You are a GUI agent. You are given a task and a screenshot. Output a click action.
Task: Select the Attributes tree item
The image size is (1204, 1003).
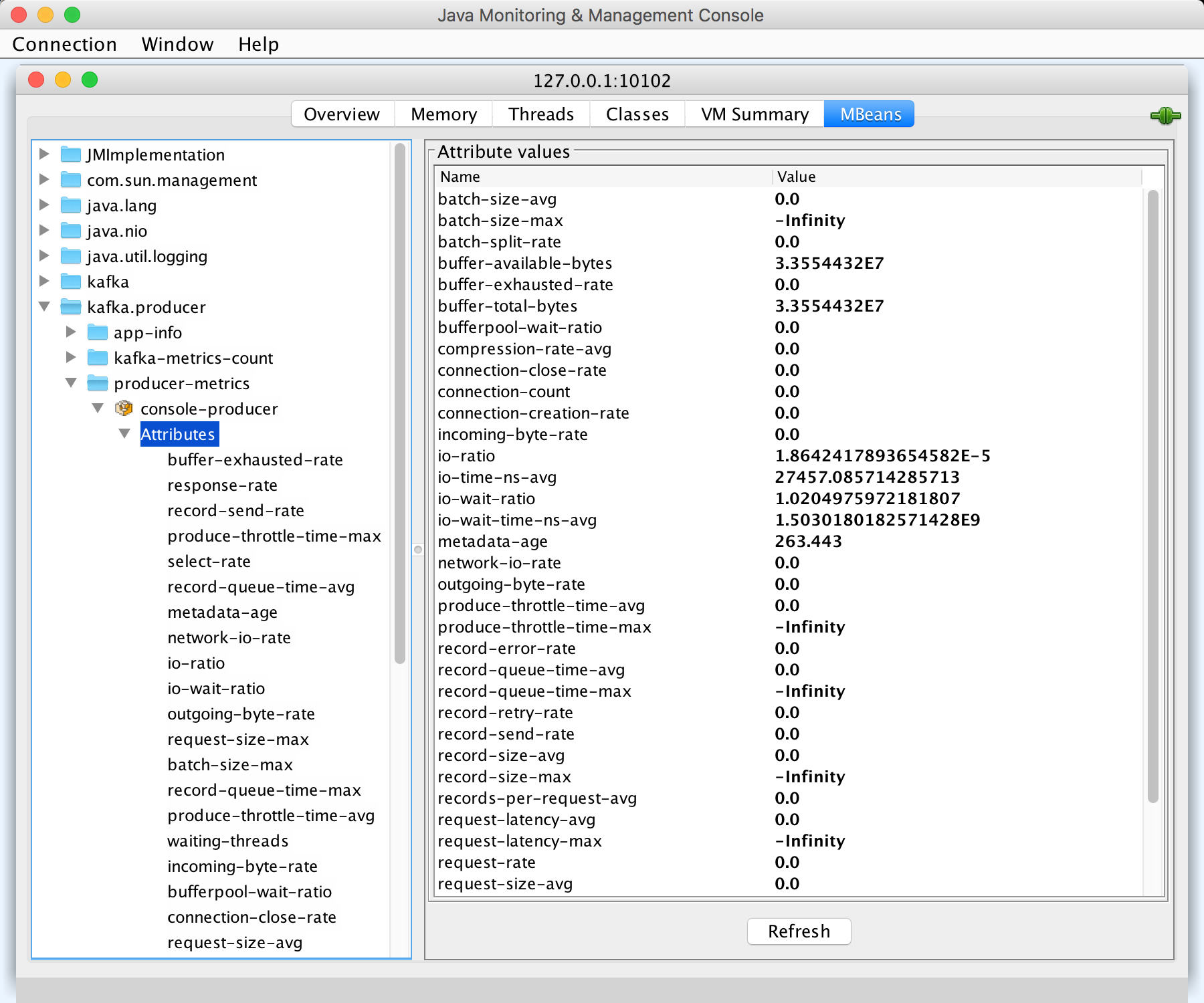point(179,434)
